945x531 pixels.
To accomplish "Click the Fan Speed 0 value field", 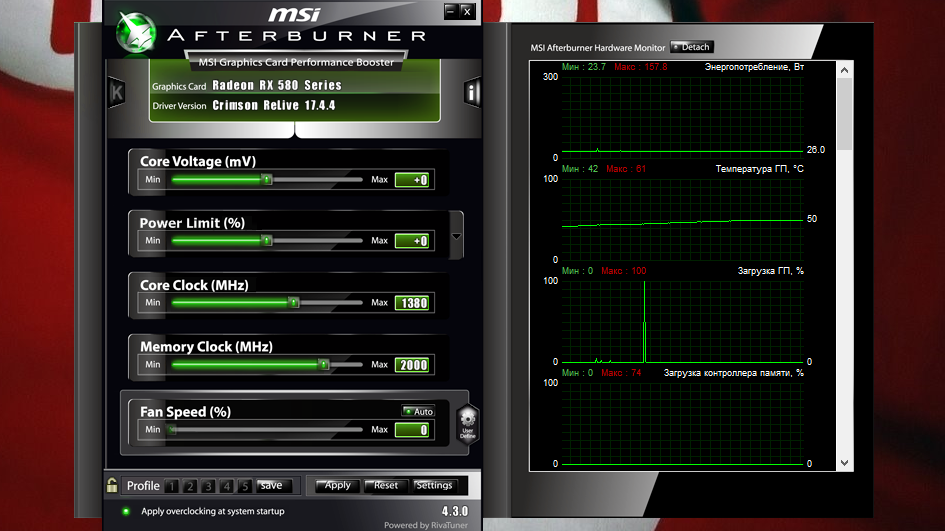I will tap(412, 430).
